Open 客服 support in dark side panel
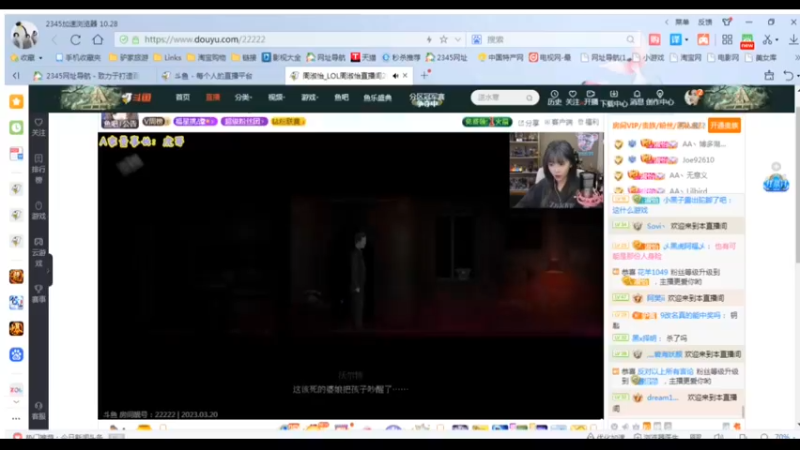This screenshot has height=450, width=800. pos(39,411)
